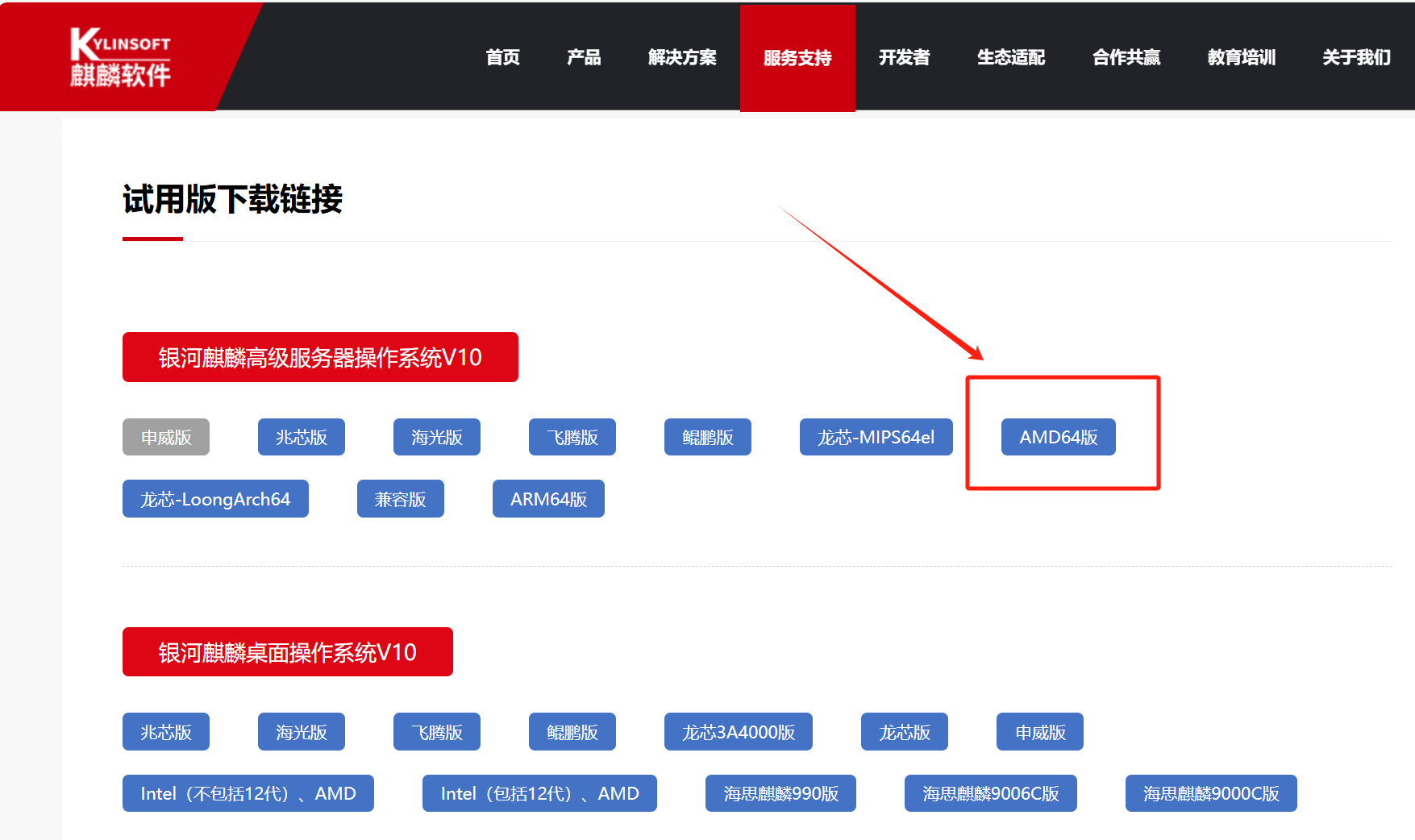Screen dimensions: 1415x840
Task: Click the Kylinsoft 麒麟软件 logo
Action: tap(120, 56)
